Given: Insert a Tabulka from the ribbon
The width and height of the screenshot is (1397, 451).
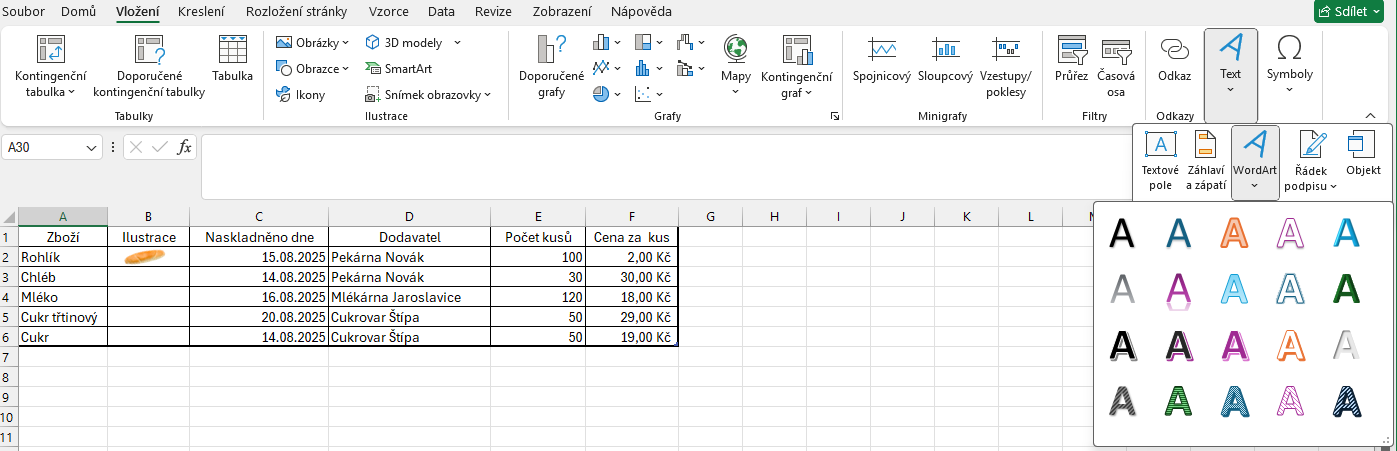Looking at the screenshot, I should click(x=232, y=59).
